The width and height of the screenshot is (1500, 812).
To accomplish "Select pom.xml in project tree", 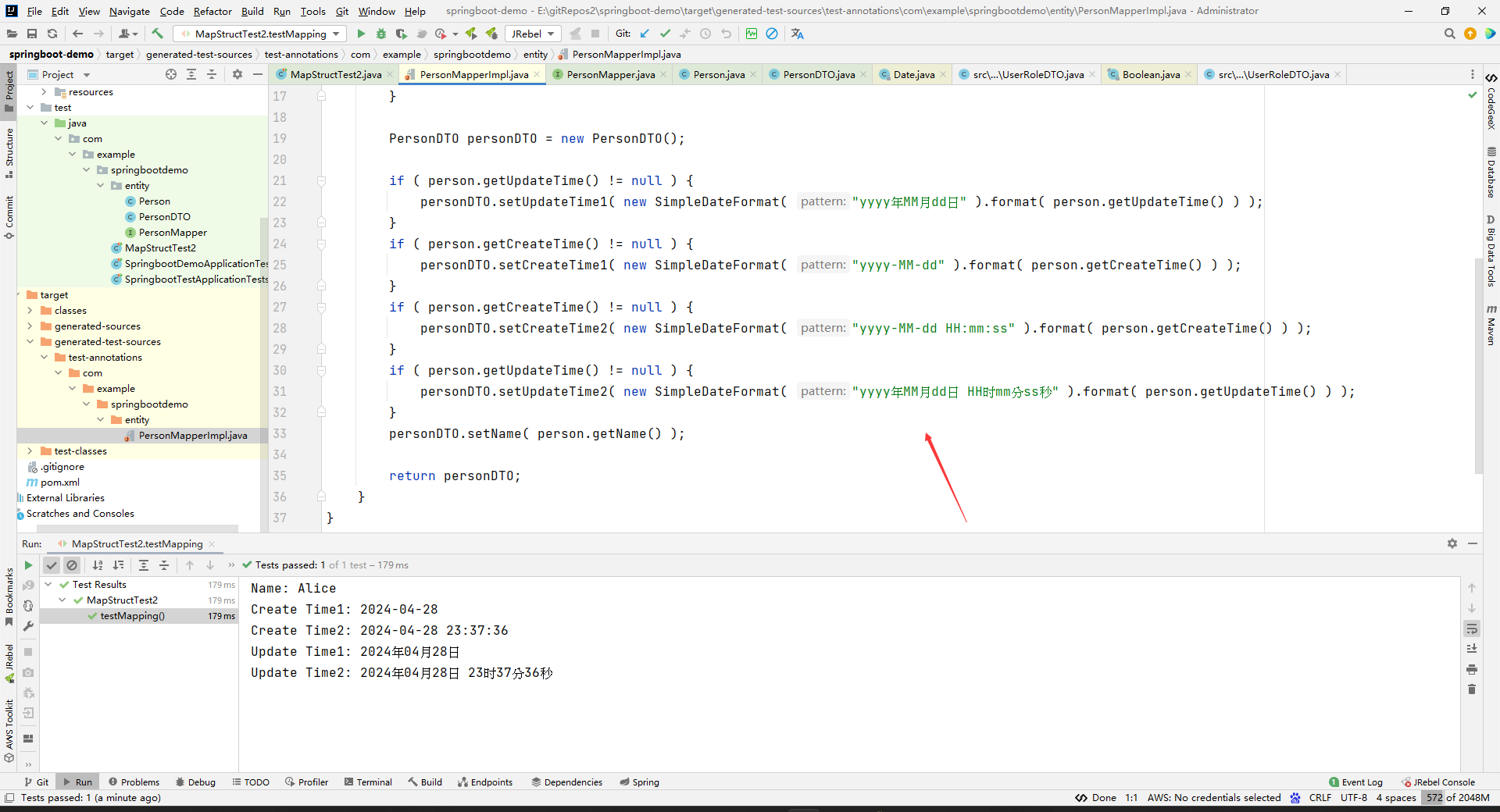I will (60, 483).
